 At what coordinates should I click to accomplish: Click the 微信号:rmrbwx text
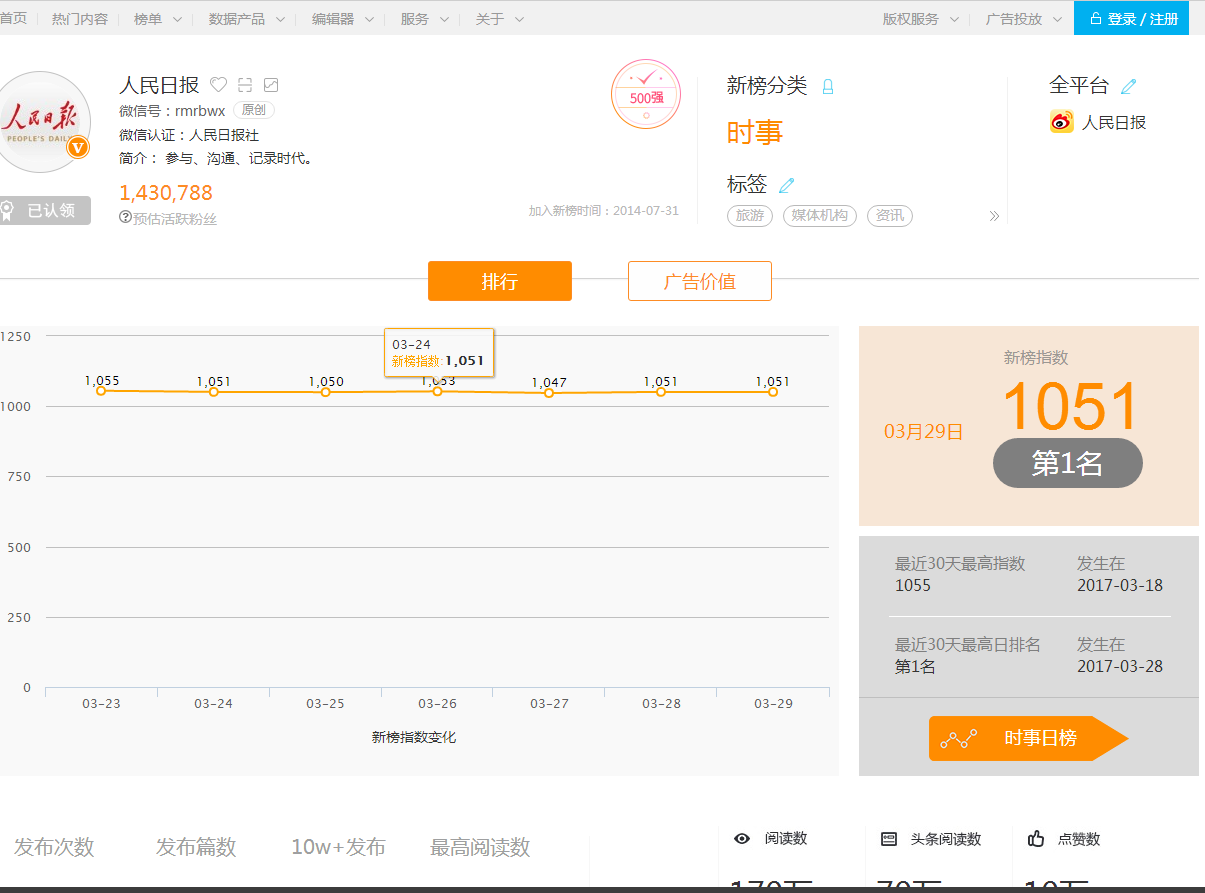(x=172, y=111)
